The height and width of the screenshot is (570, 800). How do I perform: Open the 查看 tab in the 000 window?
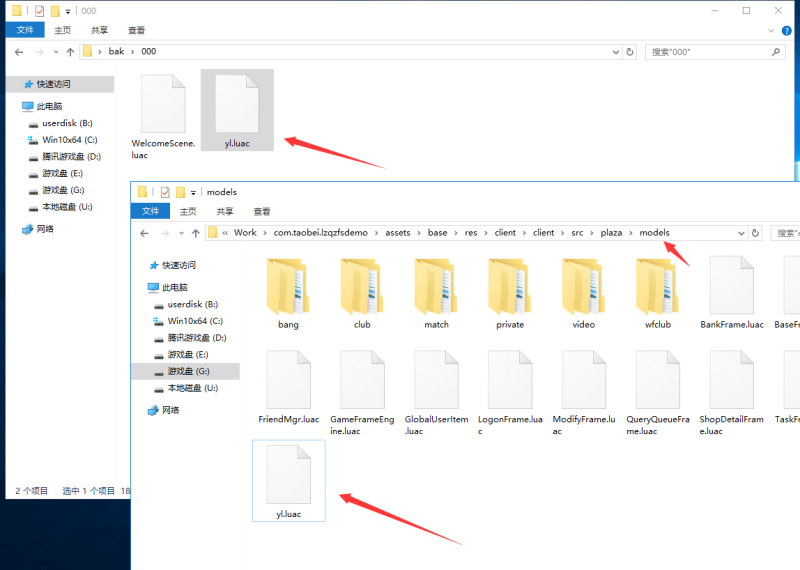pos(136,31)
